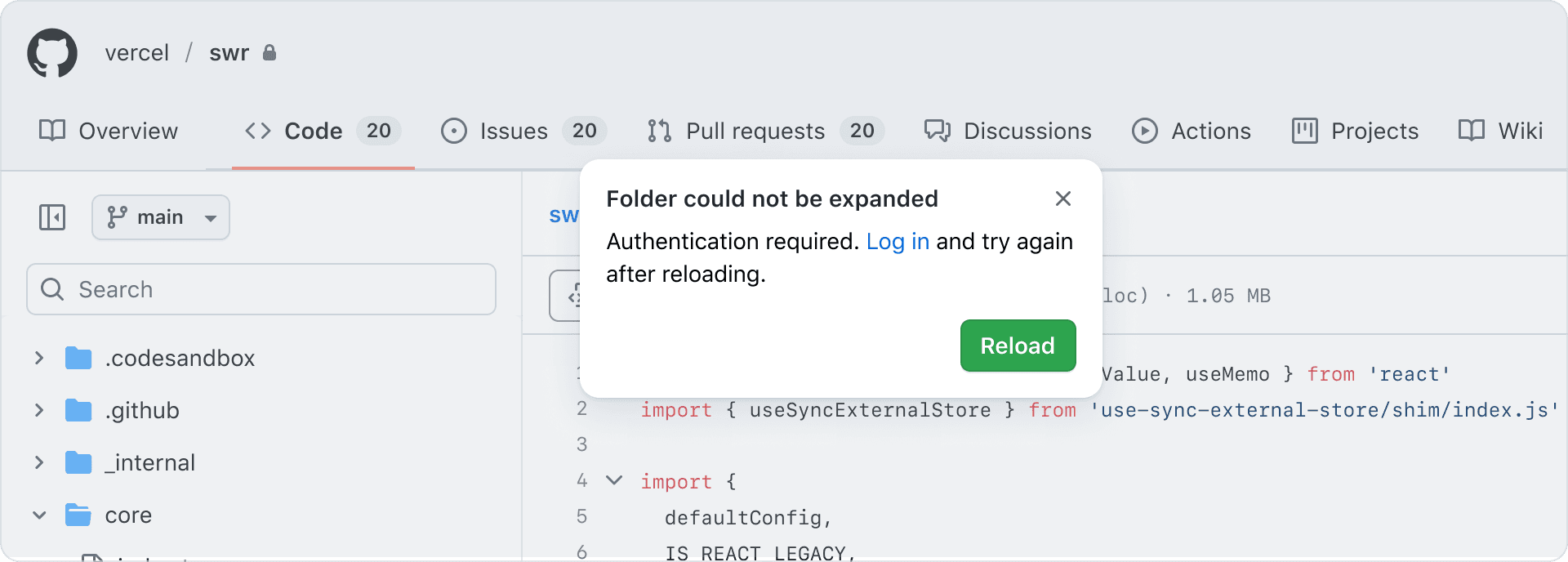This screenshot has height=562, width=1568.
Task: Collapse the core folder chevron
Action: (39, 515)
